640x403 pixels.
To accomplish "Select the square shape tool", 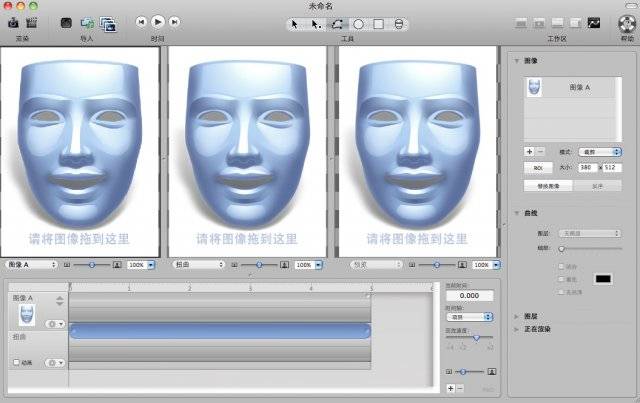I will click(x=379, y=22).
